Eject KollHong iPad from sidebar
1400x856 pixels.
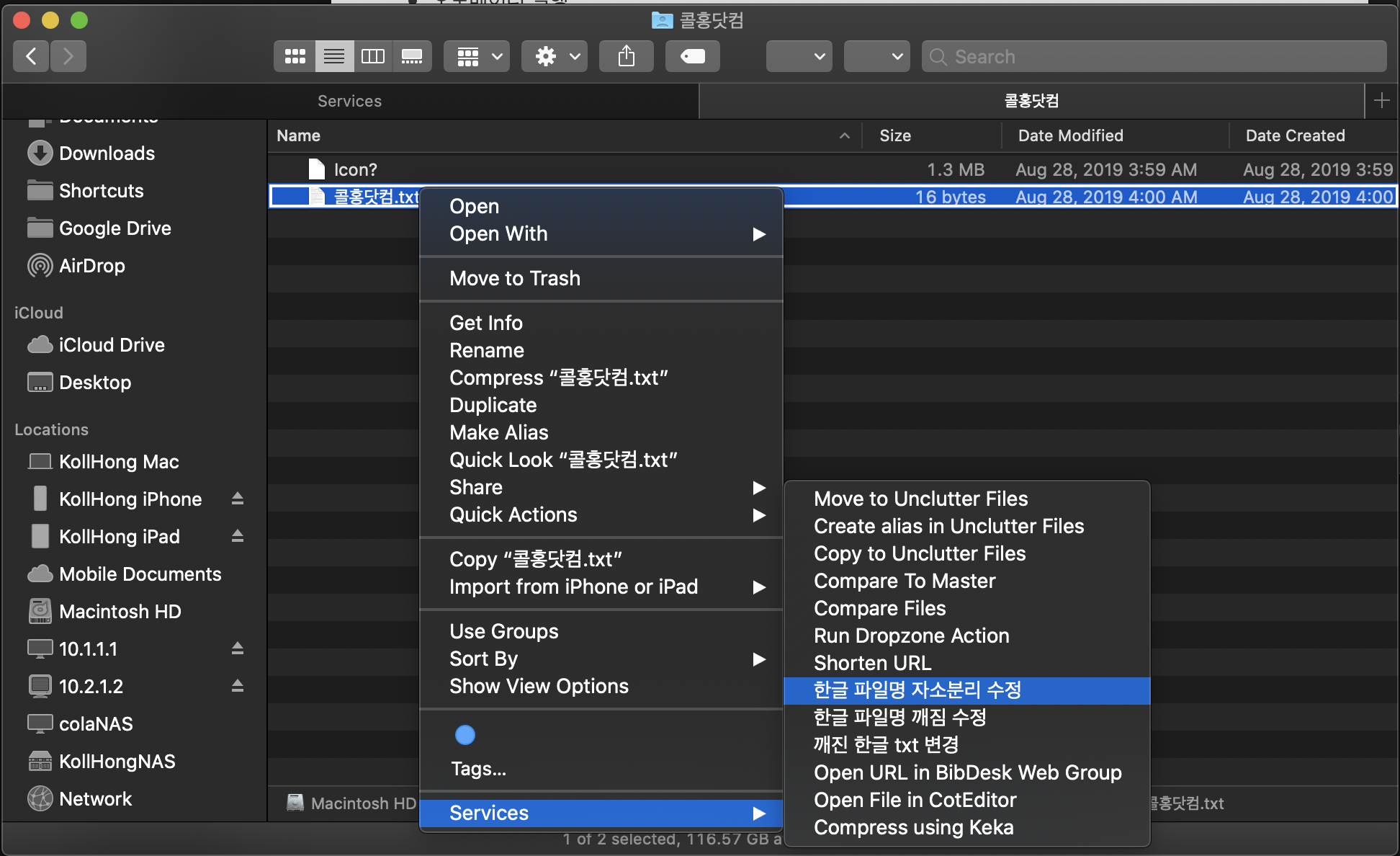click(238, 536)
